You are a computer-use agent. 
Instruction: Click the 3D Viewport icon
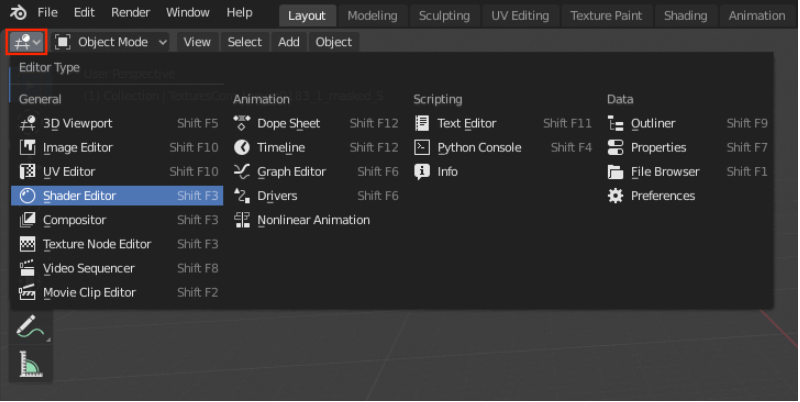28,123
